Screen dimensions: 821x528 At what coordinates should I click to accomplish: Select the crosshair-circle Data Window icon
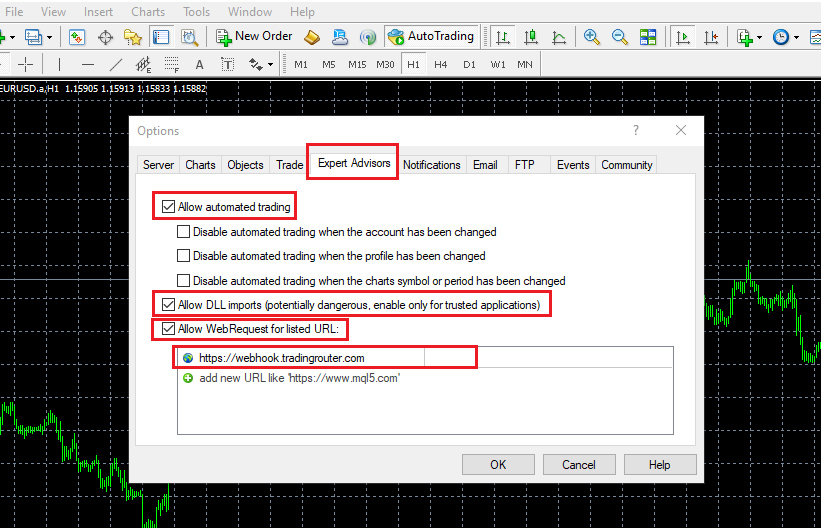click(x=105, y=37)
